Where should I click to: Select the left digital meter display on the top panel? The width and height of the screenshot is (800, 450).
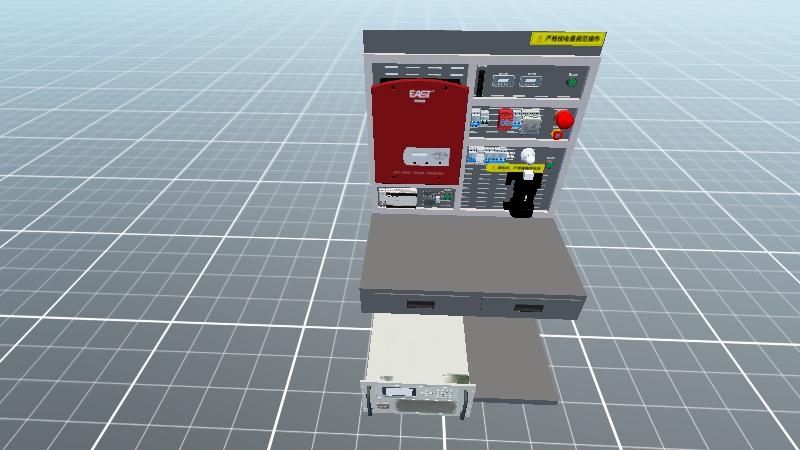pyautogui.click(x=502, y=81)
